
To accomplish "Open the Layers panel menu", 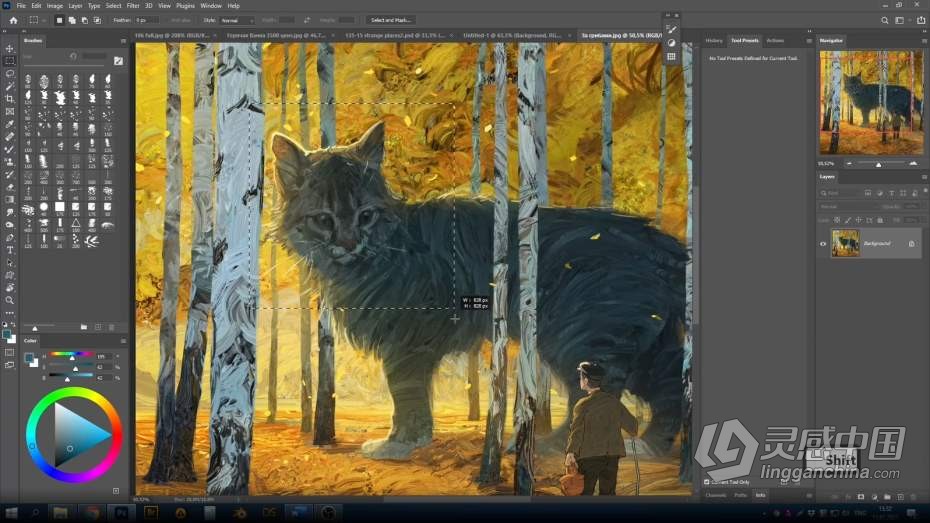I will point(924,177).
